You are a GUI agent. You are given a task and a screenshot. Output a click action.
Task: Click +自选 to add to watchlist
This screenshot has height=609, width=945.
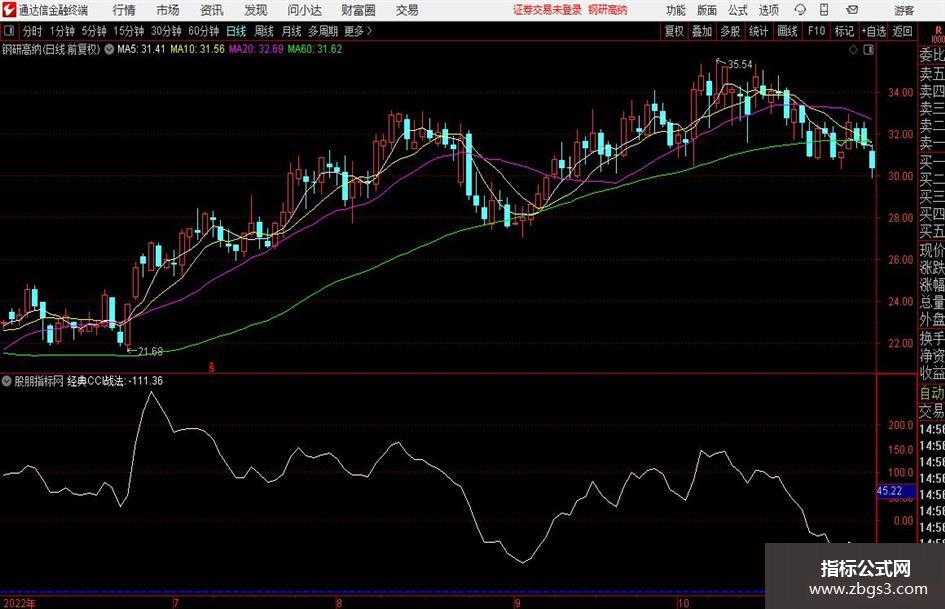coord(873,31)
